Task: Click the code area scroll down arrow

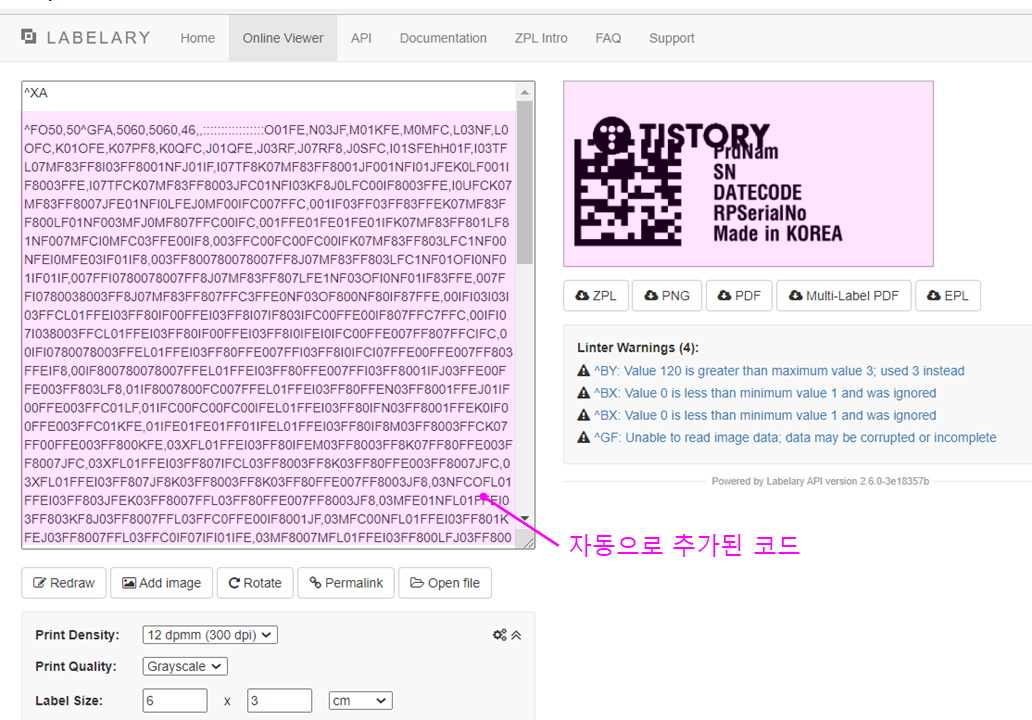Action: pos(525,518)
